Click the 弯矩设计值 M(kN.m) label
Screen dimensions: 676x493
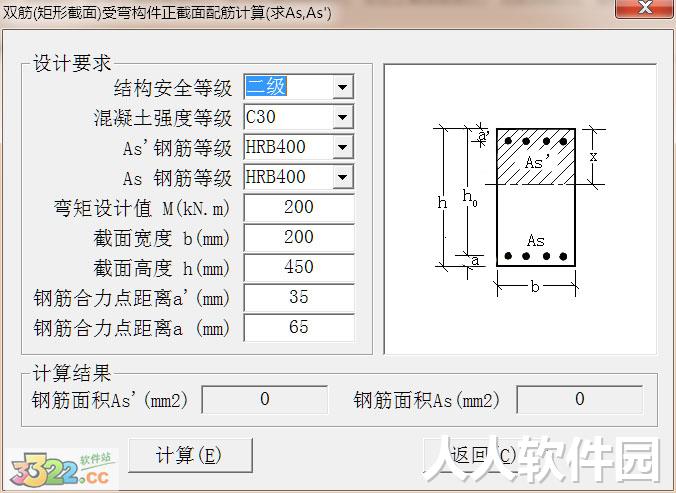142,208
